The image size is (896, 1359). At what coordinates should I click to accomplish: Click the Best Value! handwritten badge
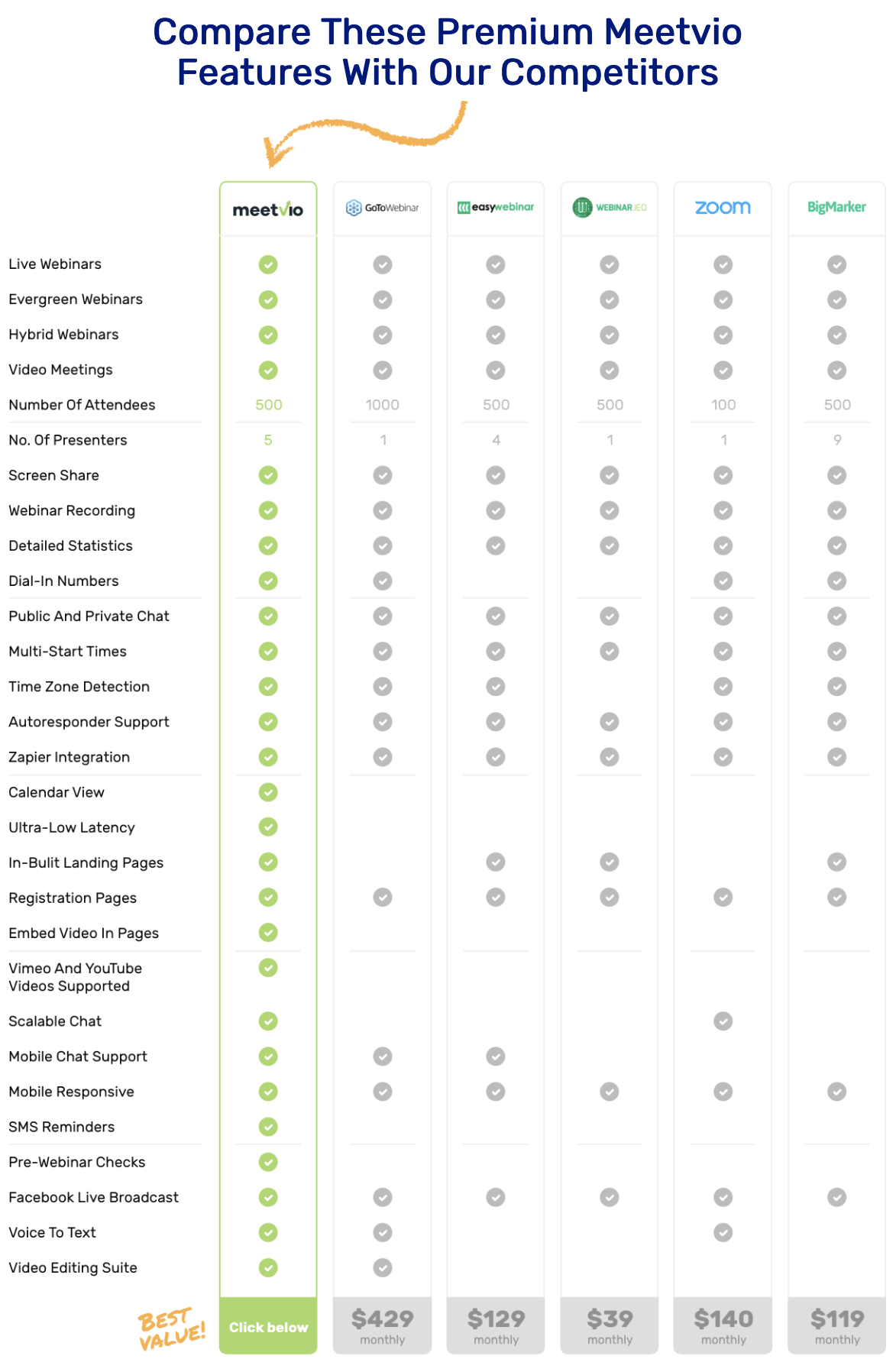coord(172,1329)
